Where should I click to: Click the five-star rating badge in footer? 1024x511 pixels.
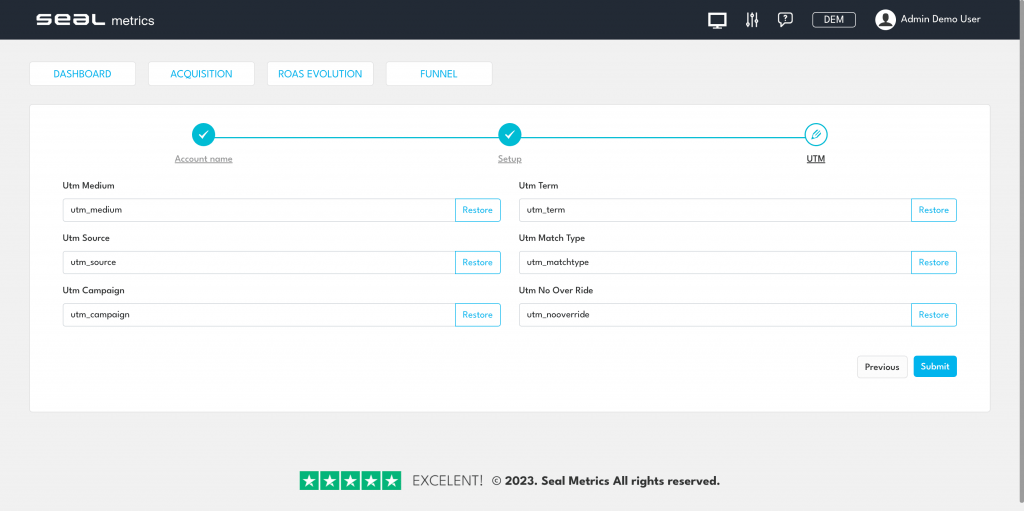(350, 481)
